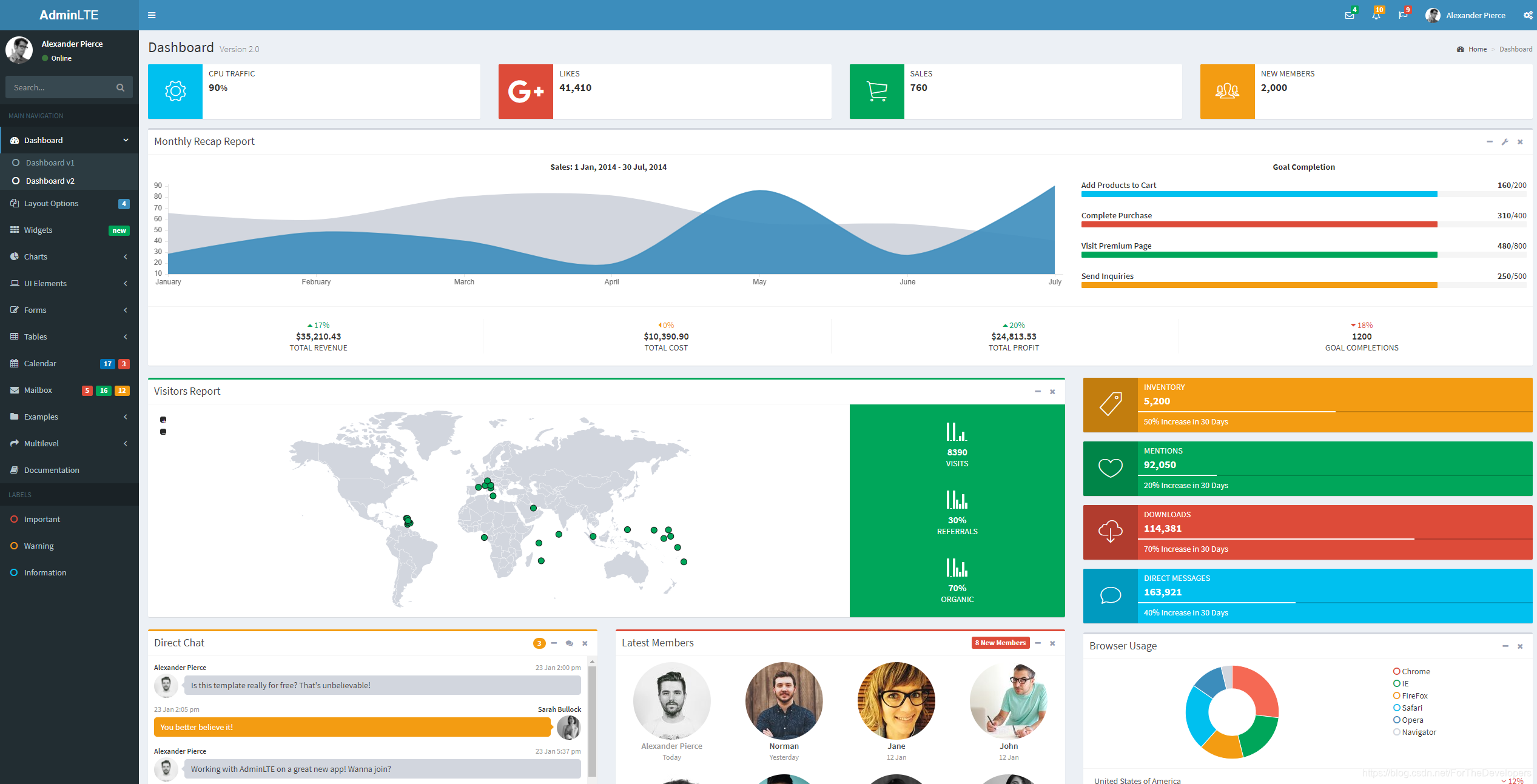Image resolution: width=1537 pixels, height=784 pixels.
Task: Click the 8 New Members badge
Action: (x=1000, y=643)
